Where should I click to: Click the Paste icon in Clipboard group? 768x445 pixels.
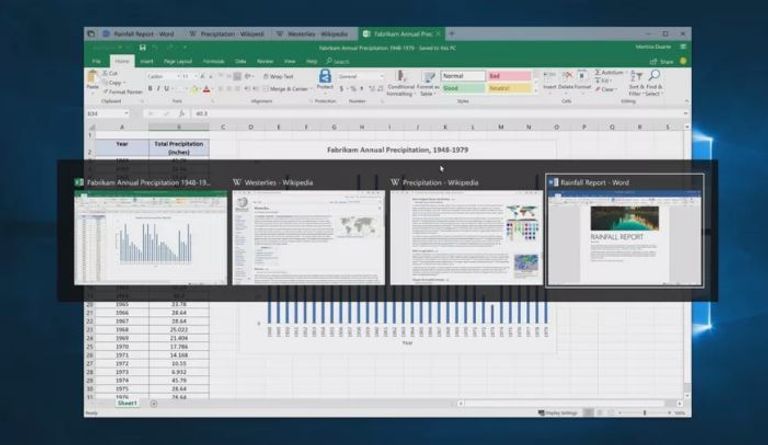(93, 82)
